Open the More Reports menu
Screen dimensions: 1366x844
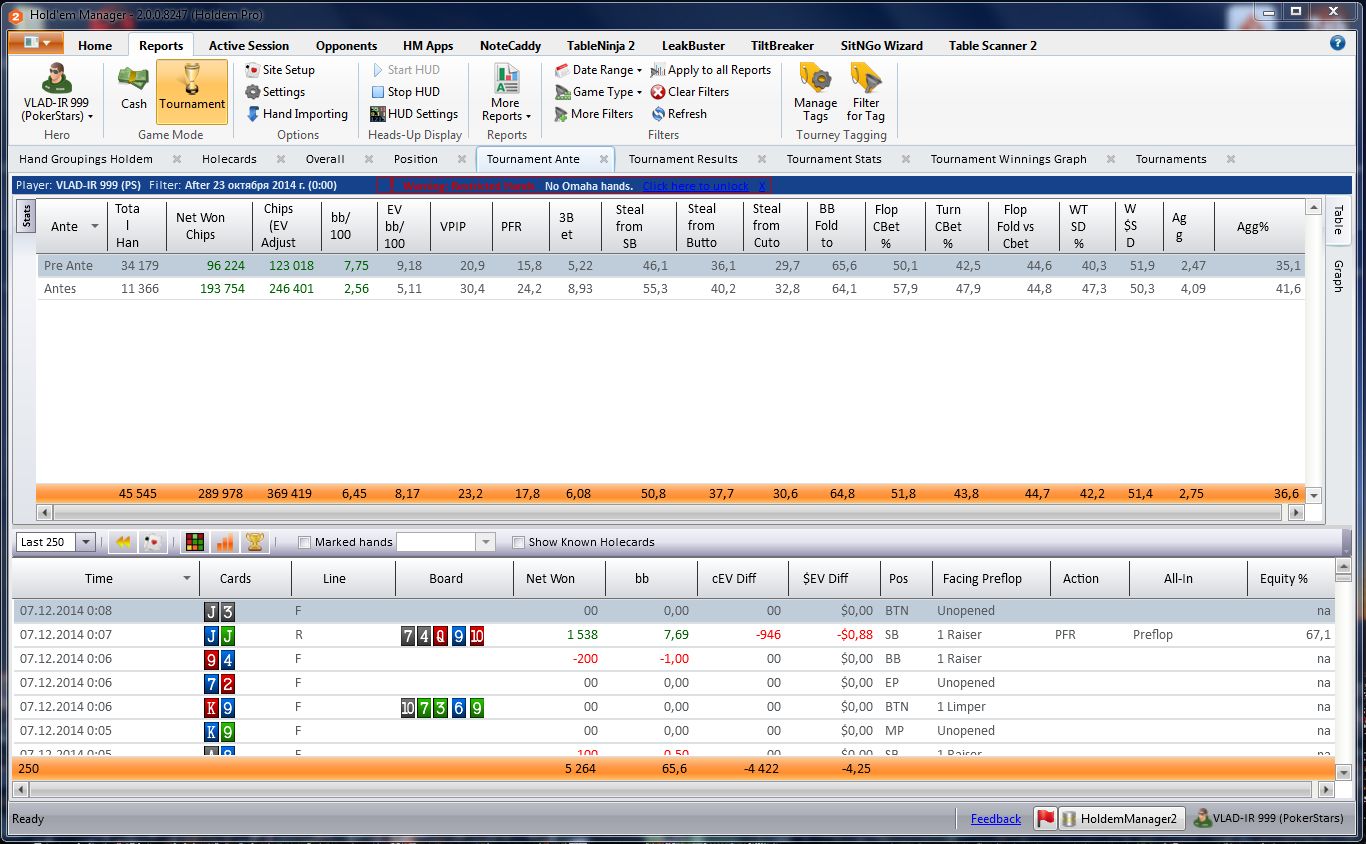pyautogui.click(x=506, y=93)
